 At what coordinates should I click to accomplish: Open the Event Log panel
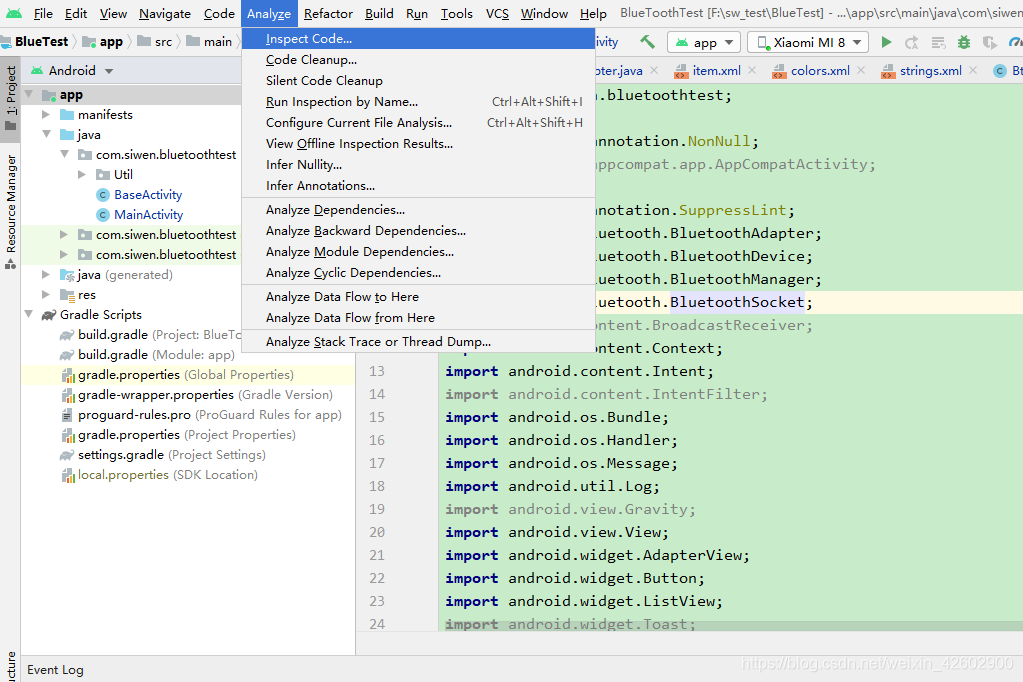coord(55,670)
